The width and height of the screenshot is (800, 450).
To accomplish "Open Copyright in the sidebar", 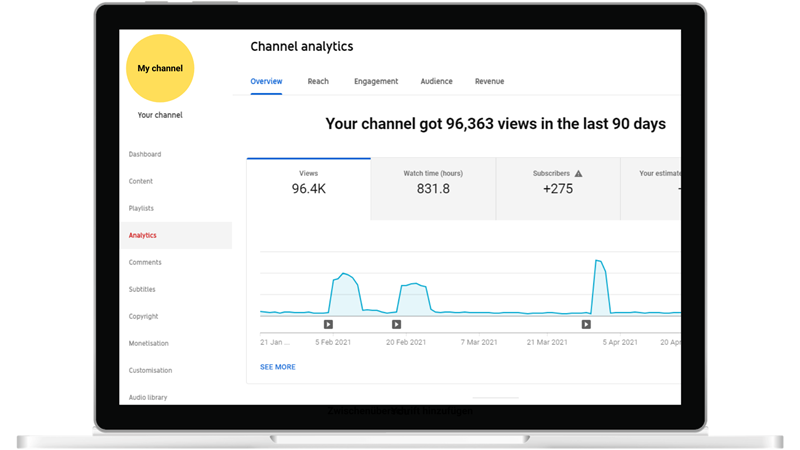I will [143, 316].
